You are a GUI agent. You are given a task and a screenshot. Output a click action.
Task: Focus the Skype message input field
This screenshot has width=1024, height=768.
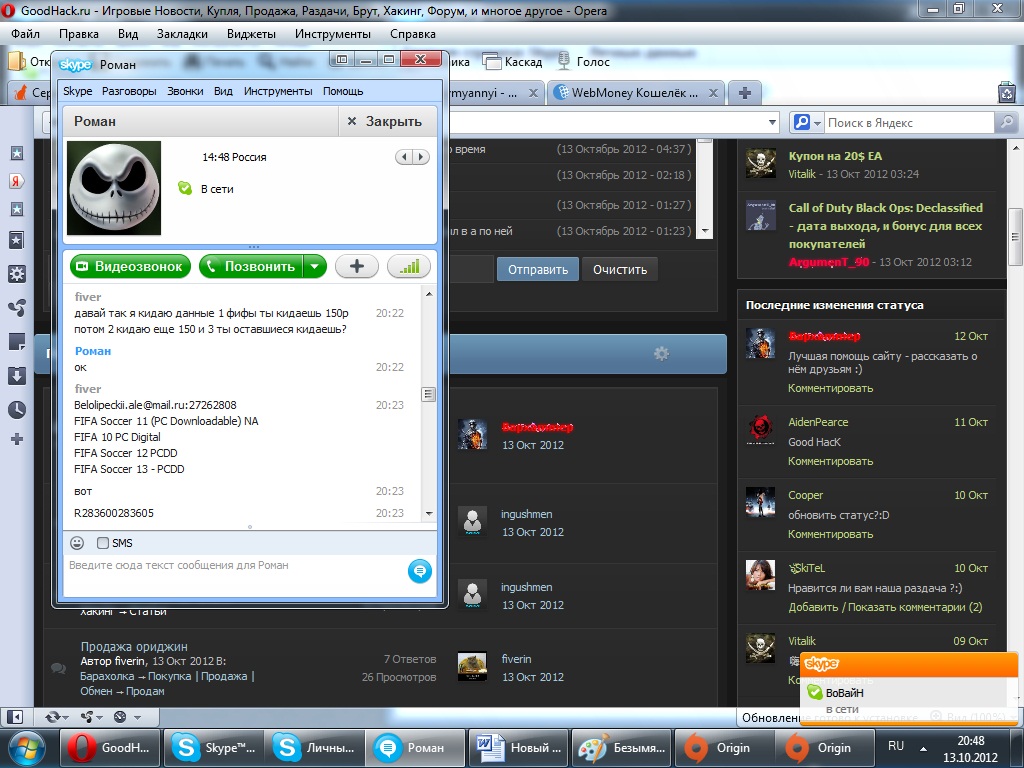point(235,575)
